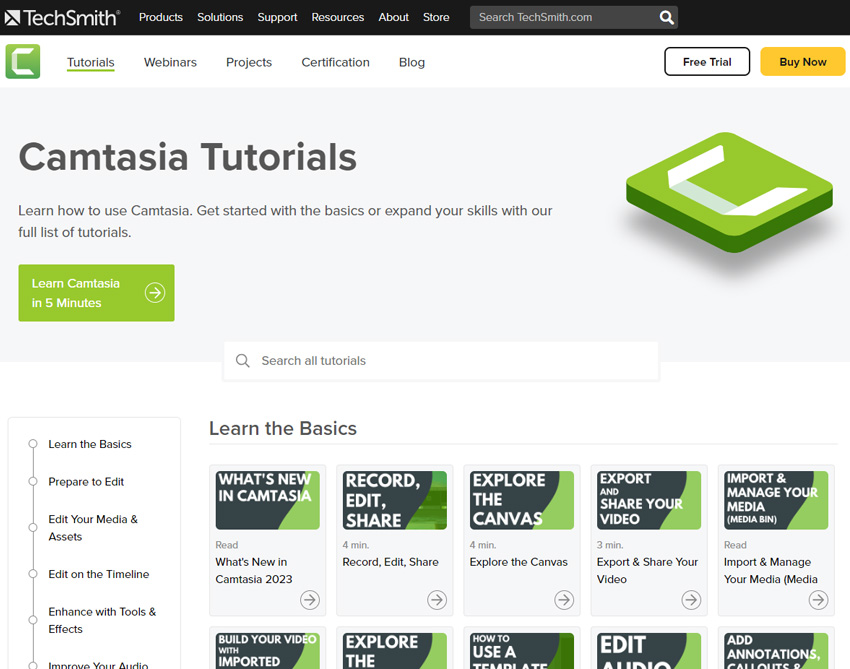The height and width of the screenshot is (669, 850).
Task: Select the Enhance with Tools & Effects bullet
Action: point(33,620)
